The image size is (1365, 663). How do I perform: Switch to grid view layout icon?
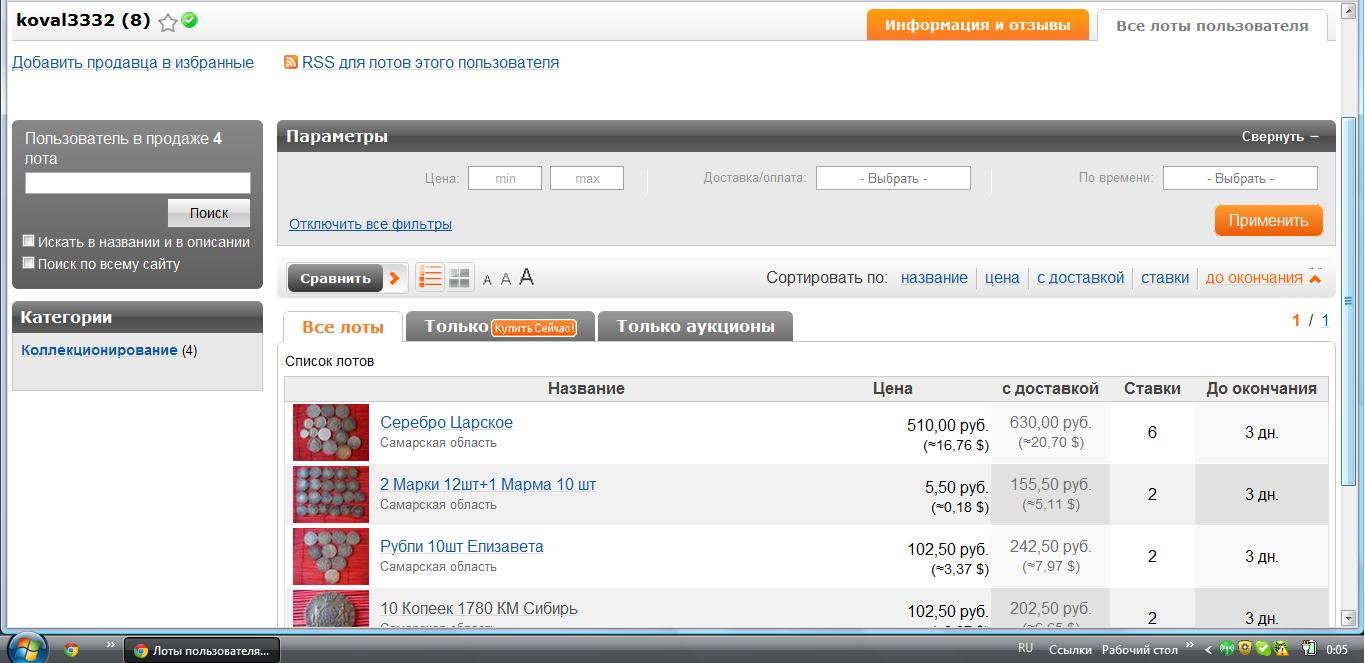[x=460, y=278]
